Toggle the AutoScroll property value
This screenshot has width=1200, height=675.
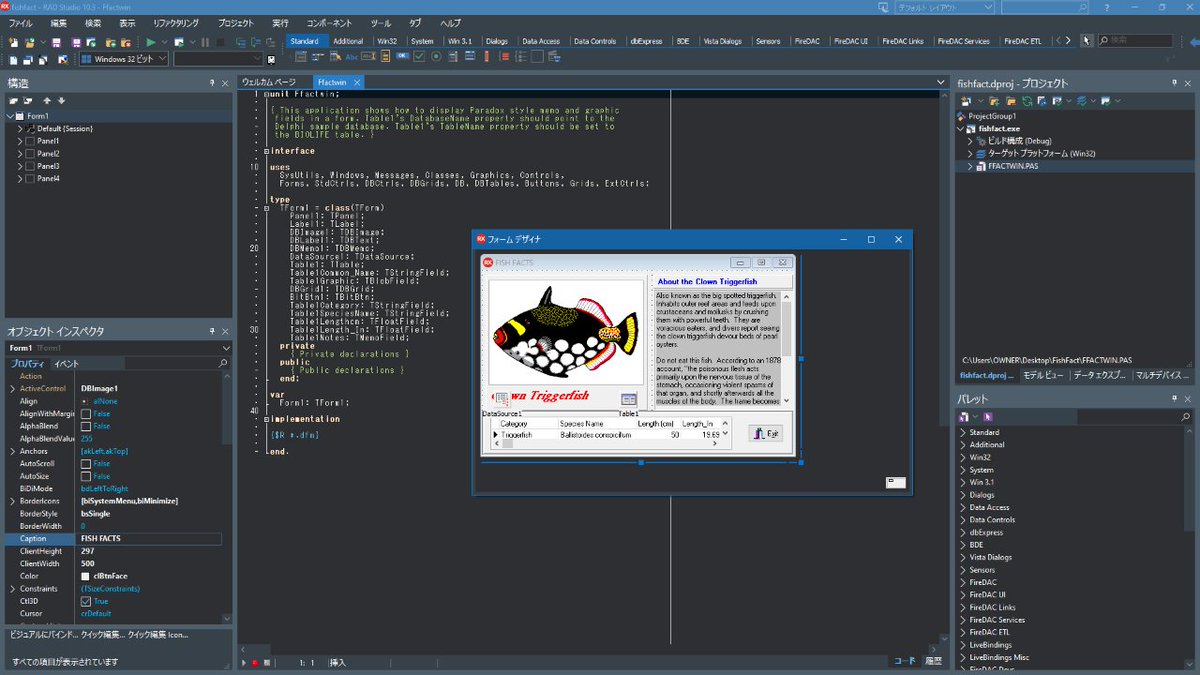click(86, 464)
